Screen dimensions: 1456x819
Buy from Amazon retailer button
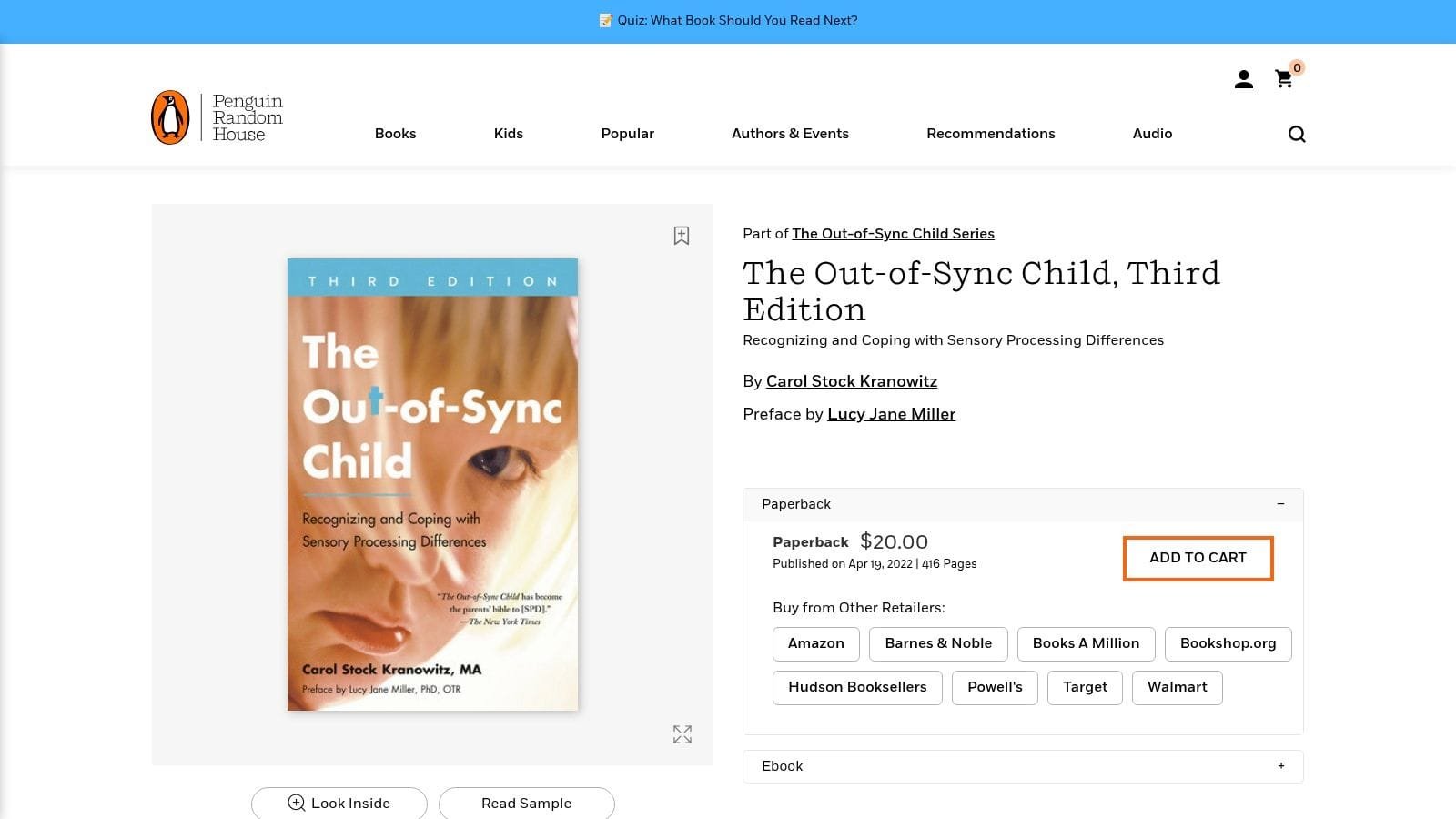tap(815, 643)
